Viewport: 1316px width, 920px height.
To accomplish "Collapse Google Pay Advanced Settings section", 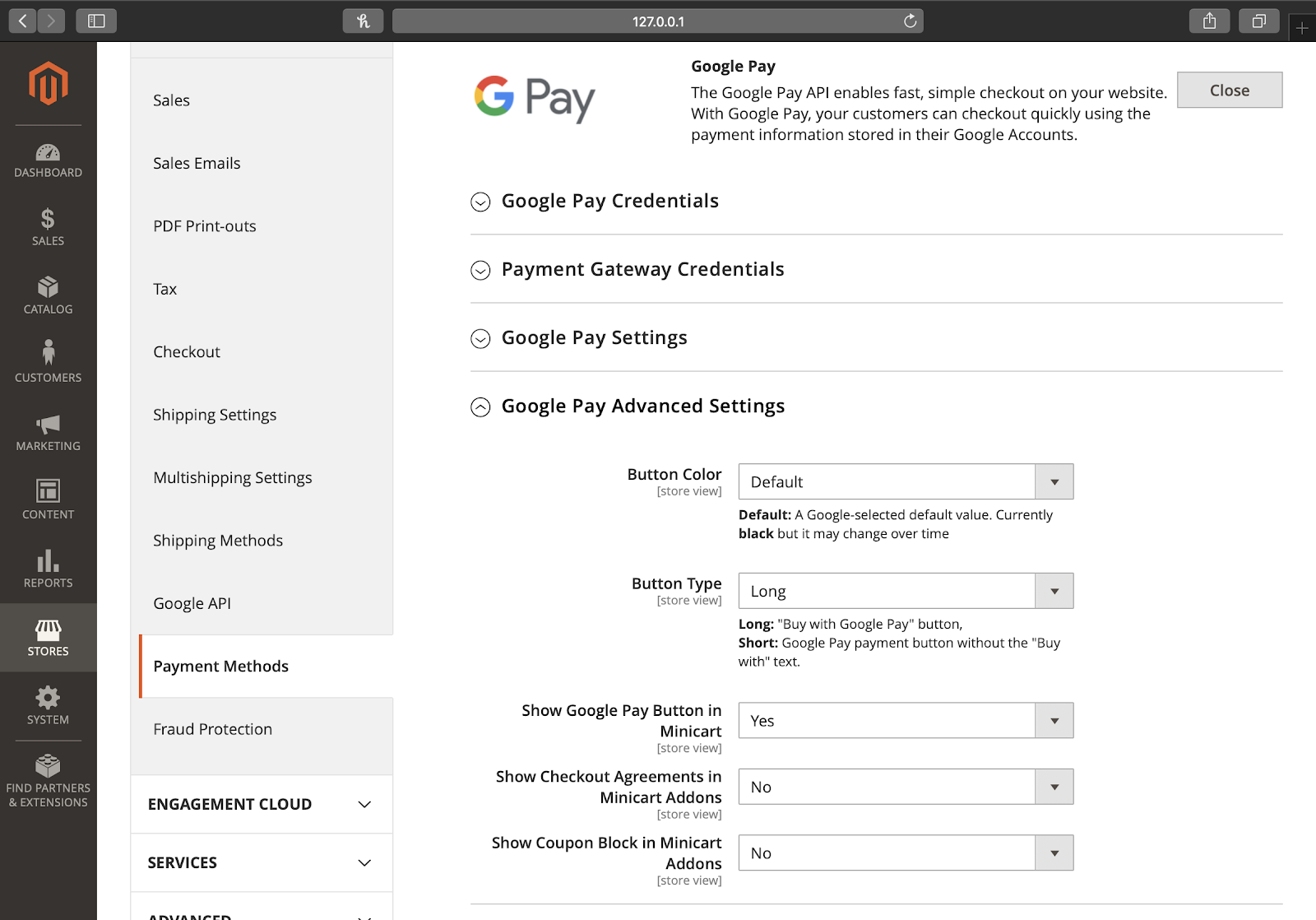I will pyautogui.click(x=642, y=406).
